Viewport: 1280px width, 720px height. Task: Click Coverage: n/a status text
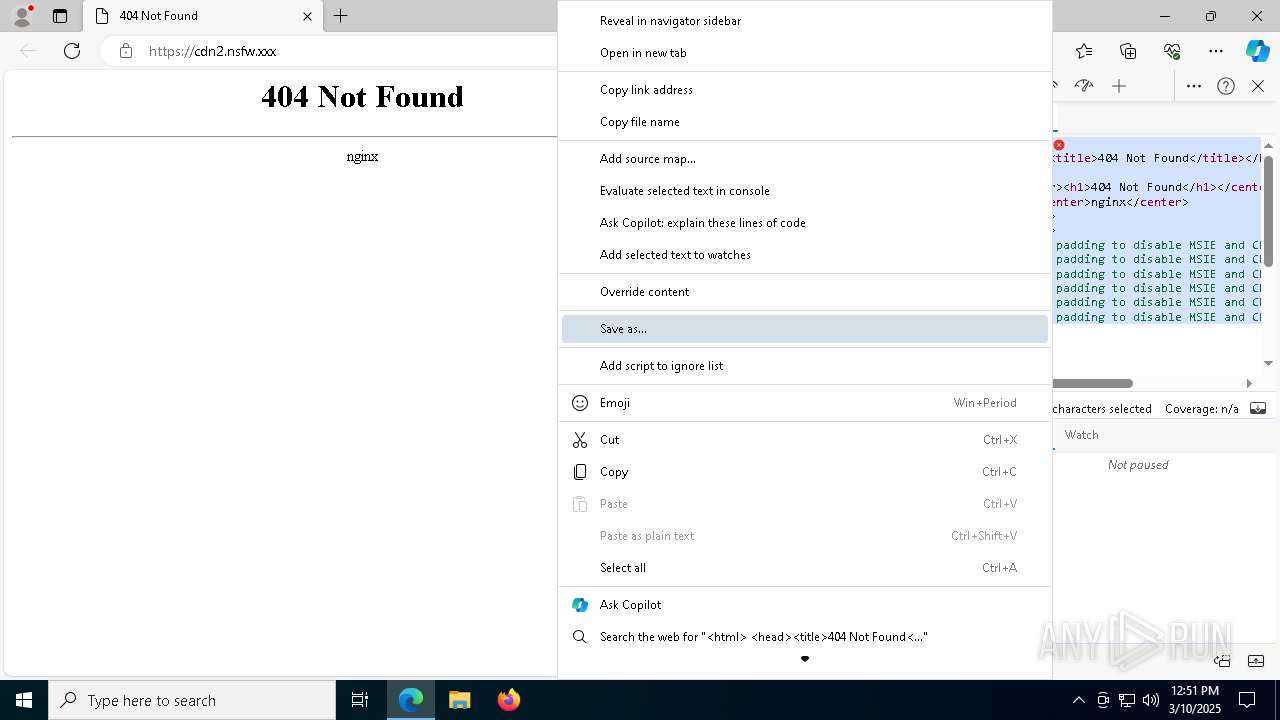tap(1202, 408)
